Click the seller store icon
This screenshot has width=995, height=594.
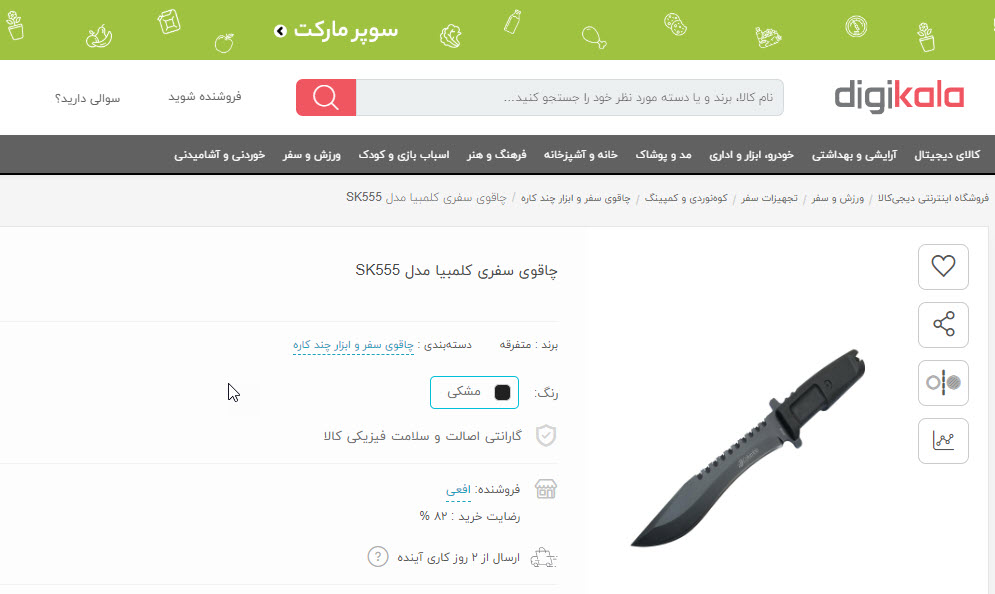[545, 489]
